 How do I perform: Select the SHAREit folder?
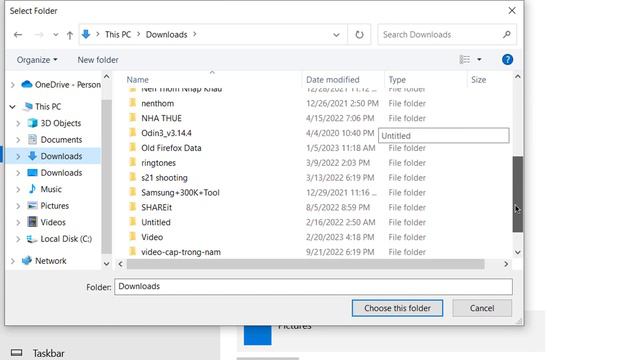click(157, 207)
